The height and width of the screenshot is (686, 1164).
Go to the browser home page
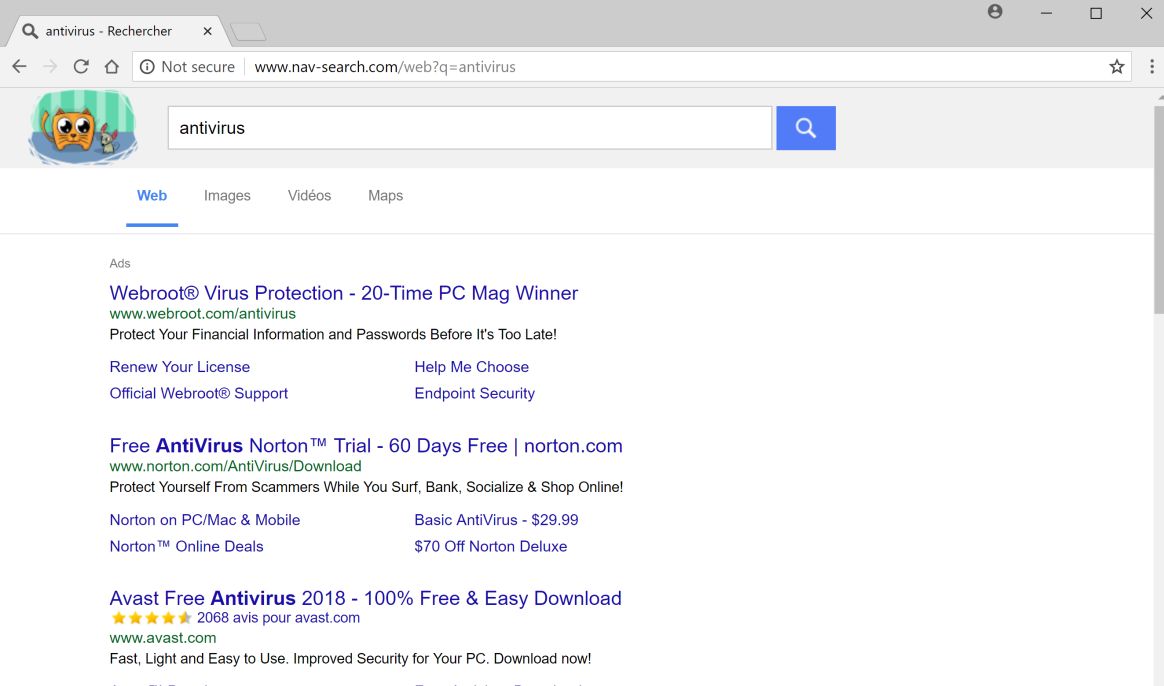pos(112,67)
